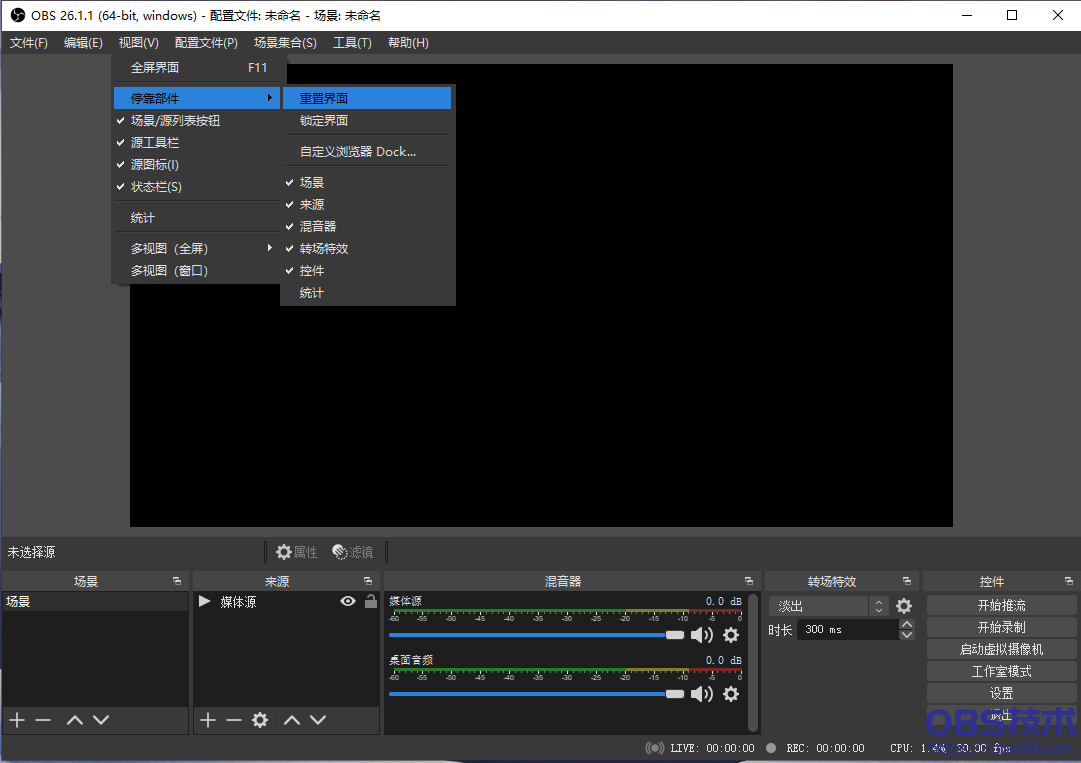This screenshot has height=763, width=1081.
Task: Toggle 混音器 dock in submenu
Action: click(x=367, y=227)
